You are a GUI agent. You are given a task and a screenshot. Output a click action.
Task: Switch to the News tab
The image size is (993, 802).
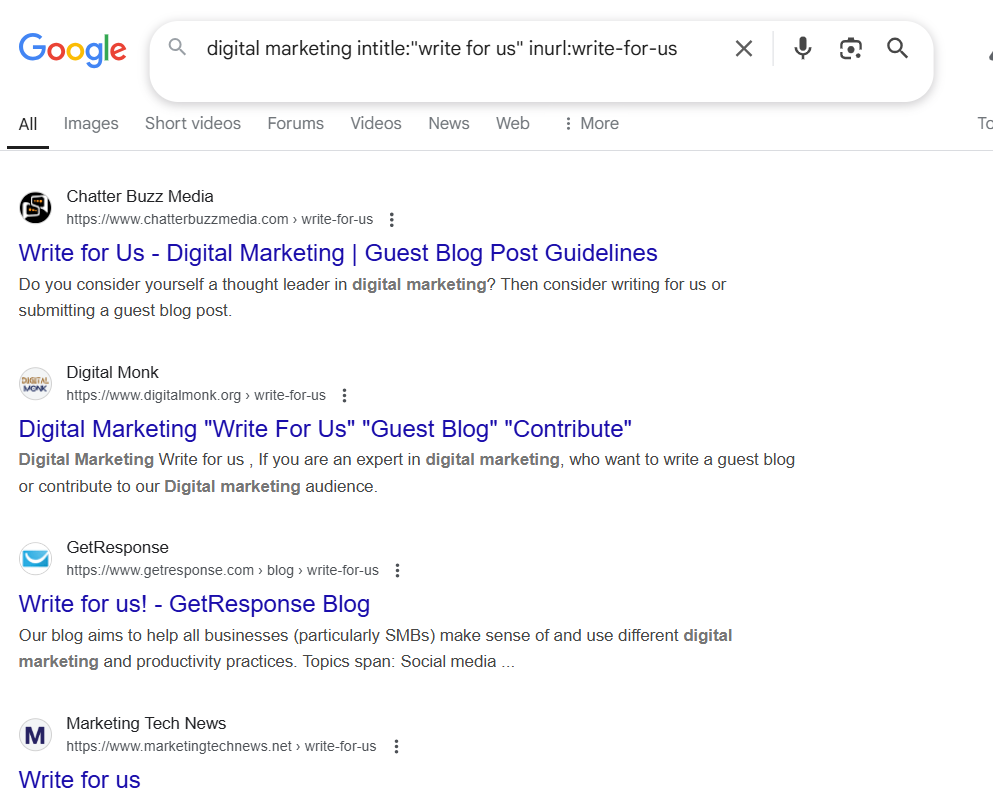tap(448, 123)
